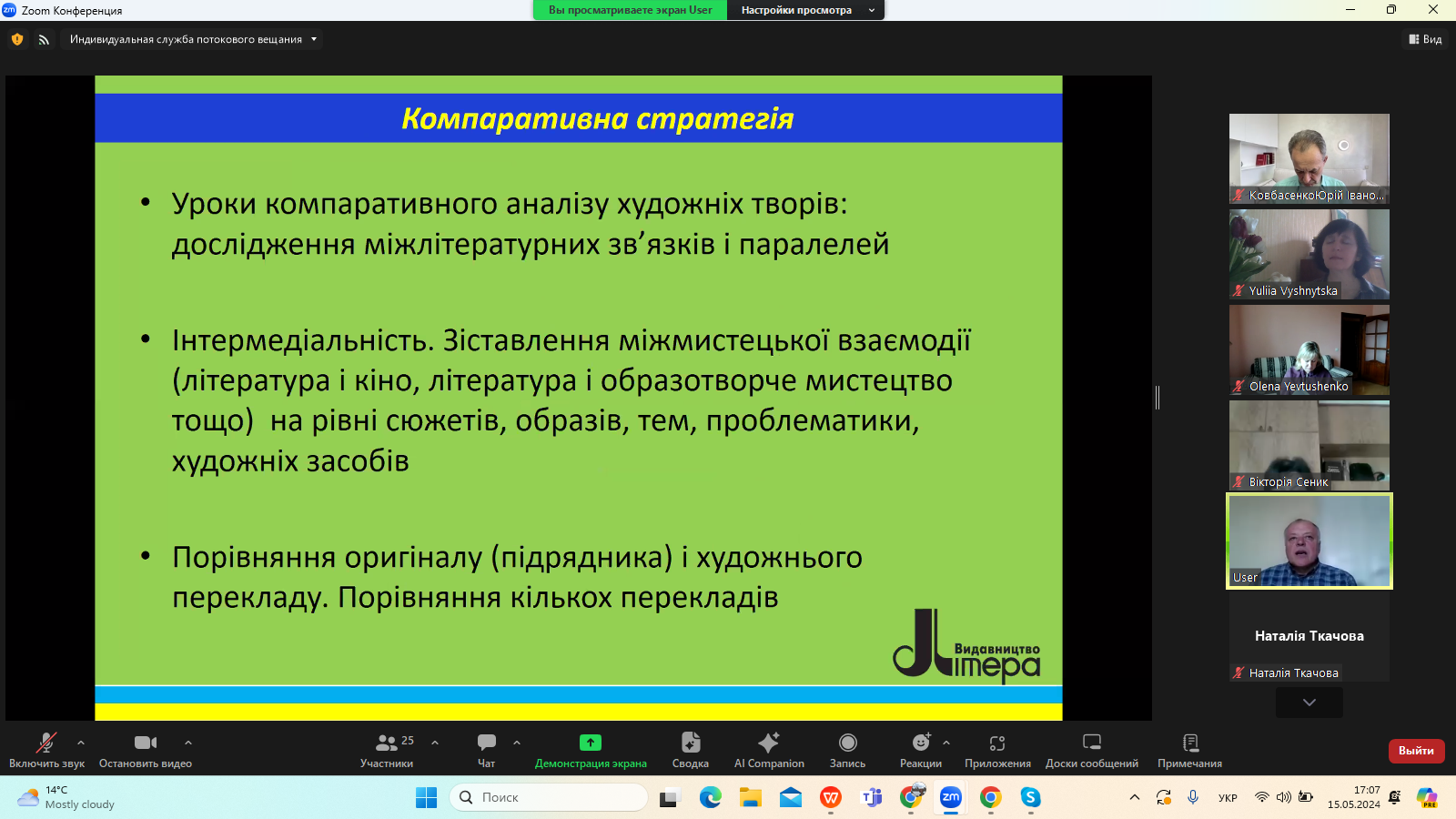Open the Сводка summary tool
The width and height of the screenshot is (1456, 819).
click(x=690, y=750)
